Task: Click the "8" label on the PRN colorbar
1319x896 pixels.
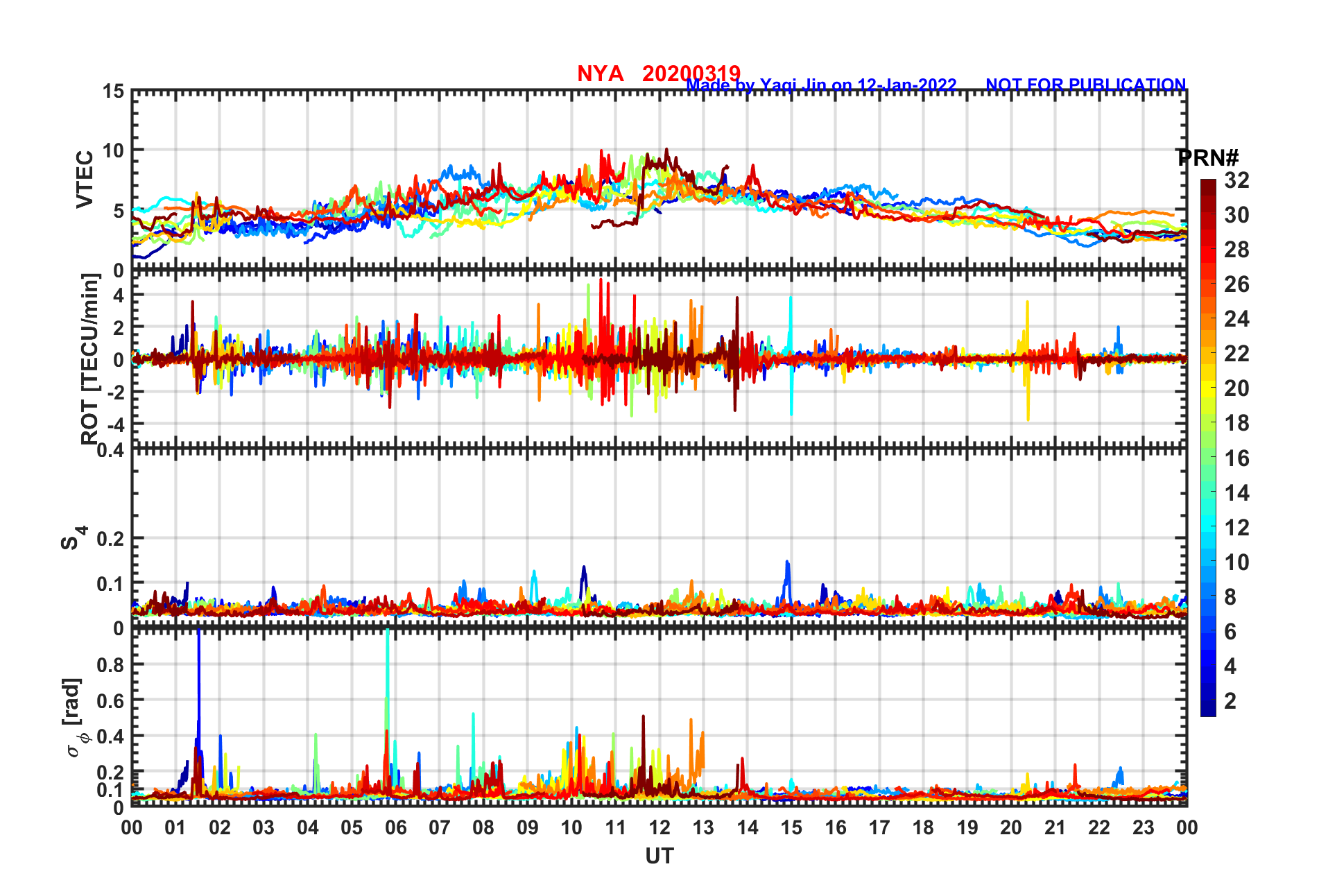Action: pos(1230,597)
